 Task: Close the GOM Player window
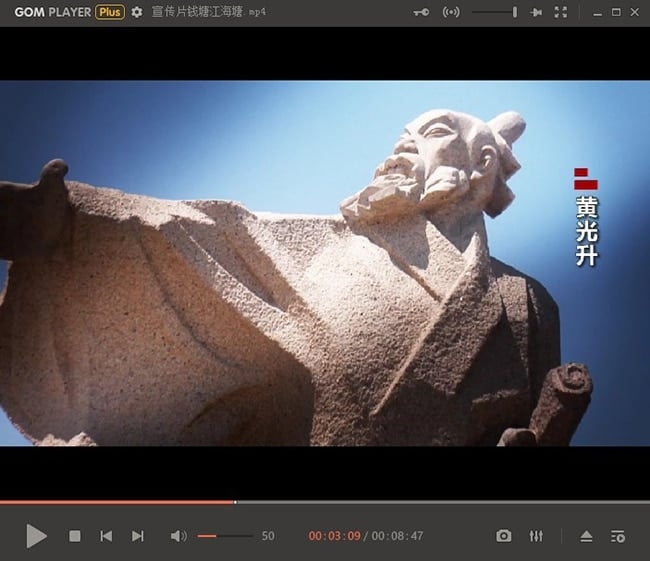pyautogui.click(x=635, y=12)
